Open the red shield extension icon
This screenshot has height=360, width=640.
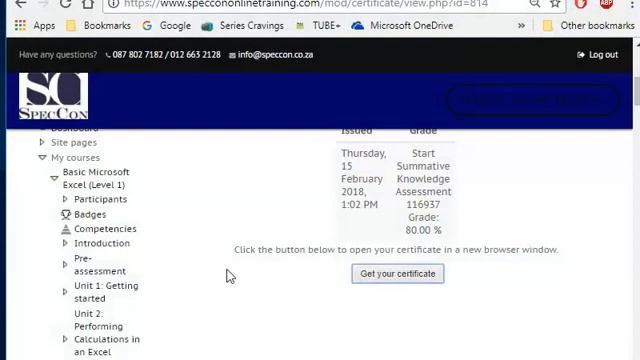tap(580, 4)
